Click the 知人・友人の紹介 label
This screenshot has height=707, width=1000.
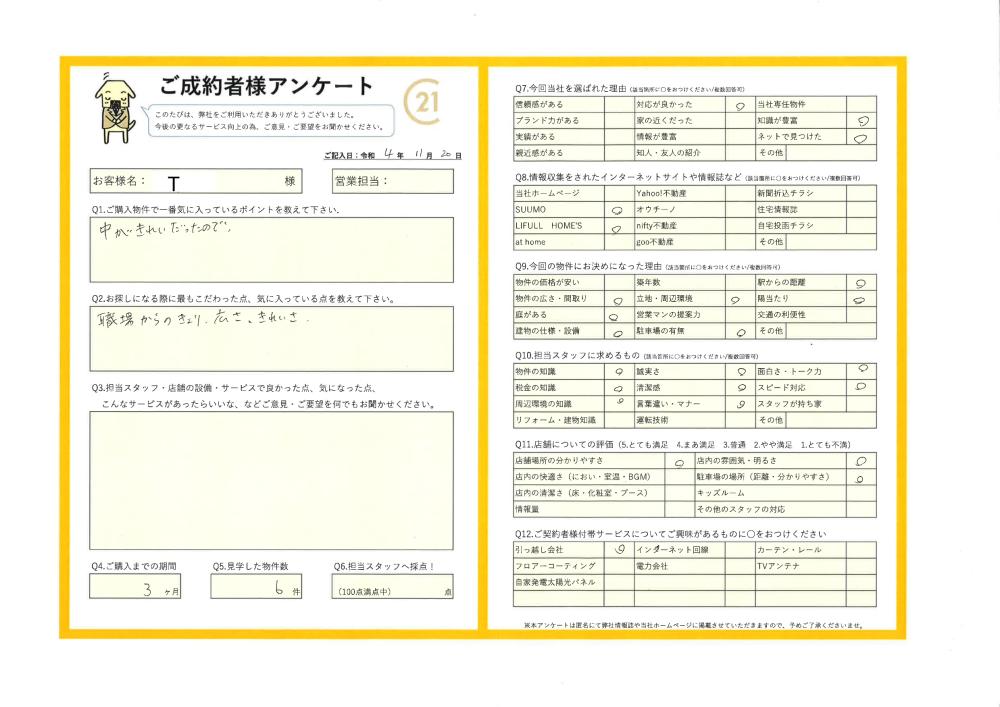[668, 153]
